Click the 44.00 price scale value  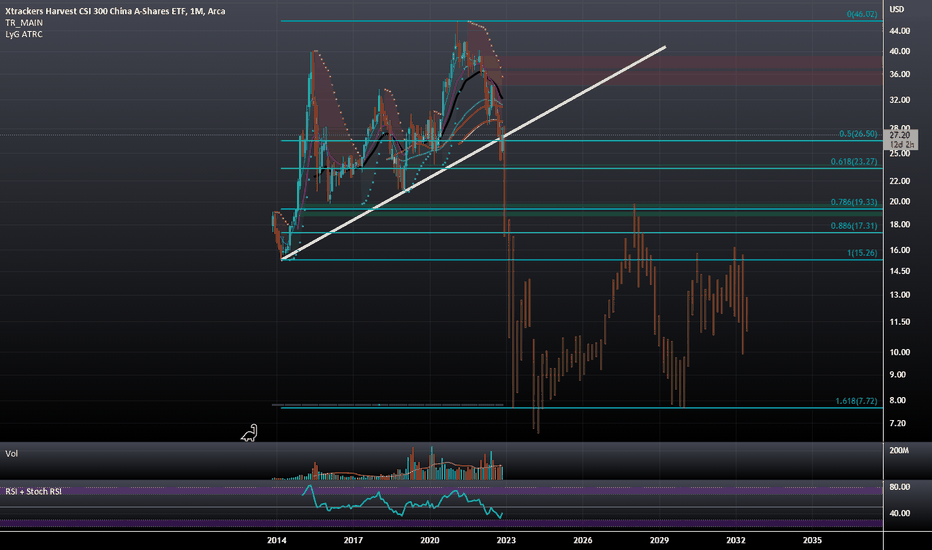pos(899,31)
